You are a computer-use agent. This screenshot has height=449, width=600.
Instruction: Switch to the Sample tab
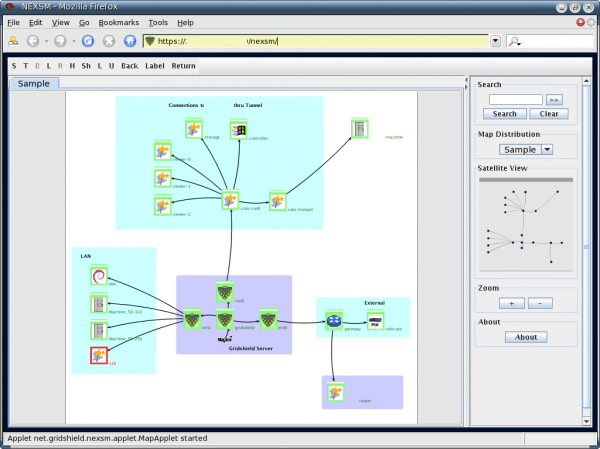point(33,84)
